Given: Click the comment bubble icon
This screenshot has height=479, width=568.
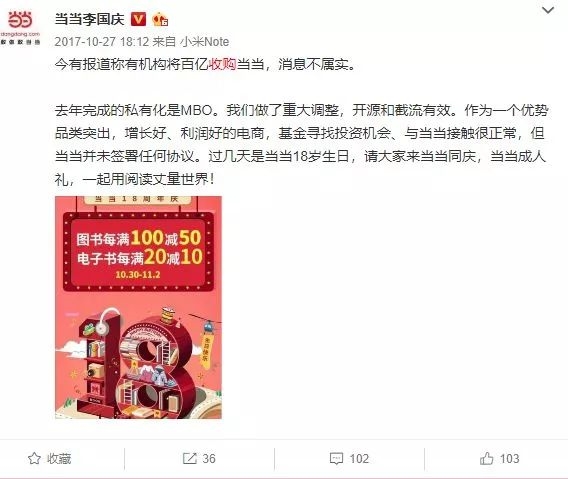Looking at the screenshot, I should tap(336, 459).
